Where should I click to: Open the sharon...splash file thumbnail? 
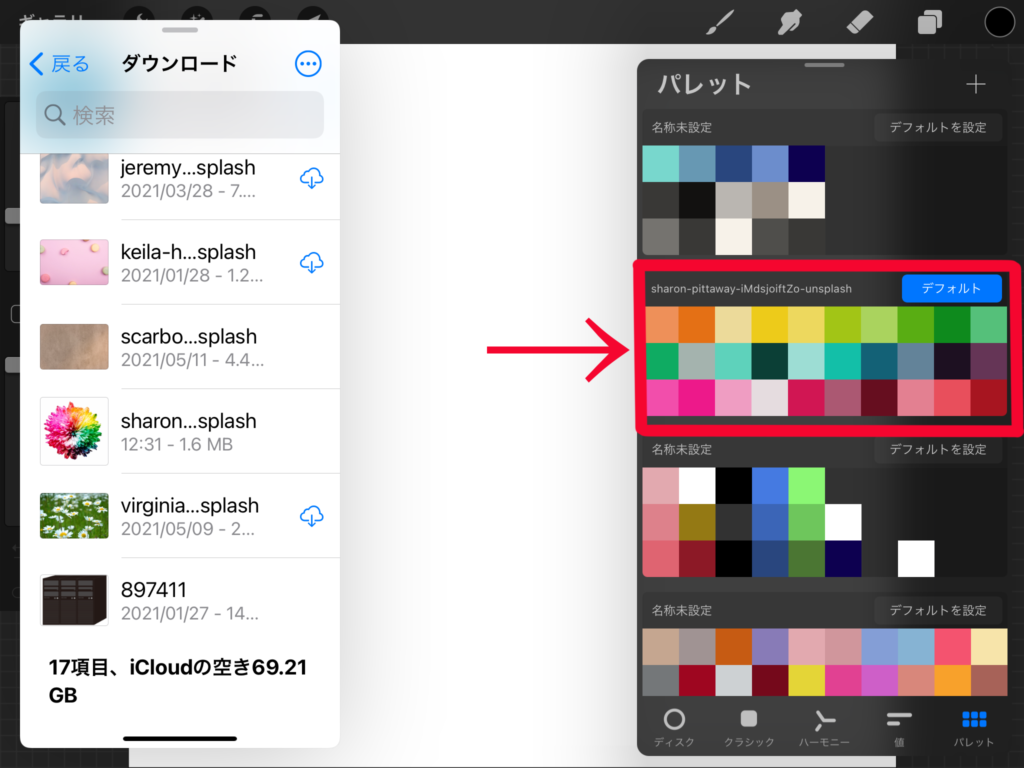[73, 430]
